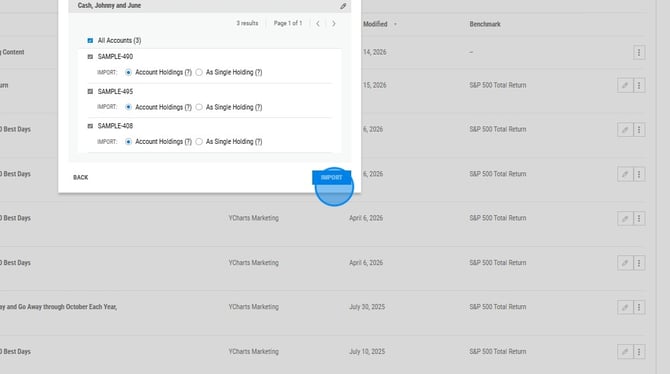Click S&P 500 Total Return in the July 10, 2025 row
The image size is (670, 374).
coord(498,351)
